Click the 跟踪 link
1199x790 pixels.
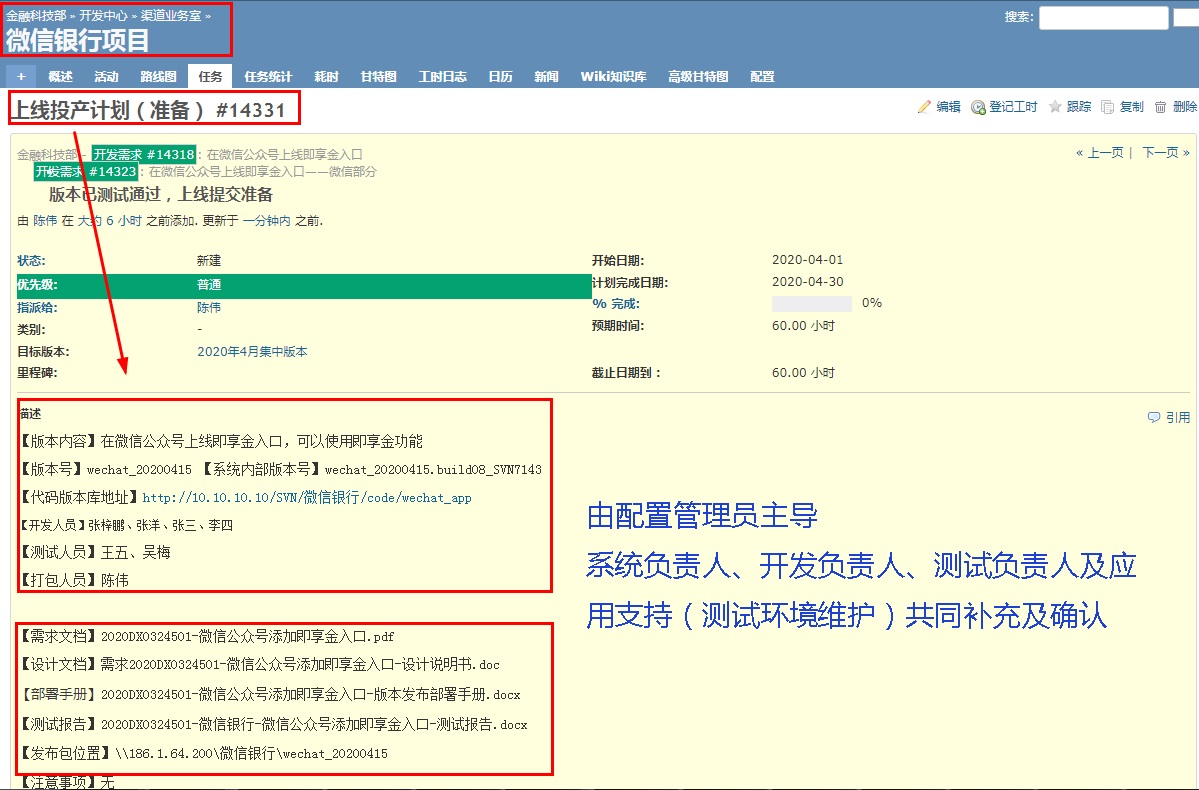(x=1079, y=107)
